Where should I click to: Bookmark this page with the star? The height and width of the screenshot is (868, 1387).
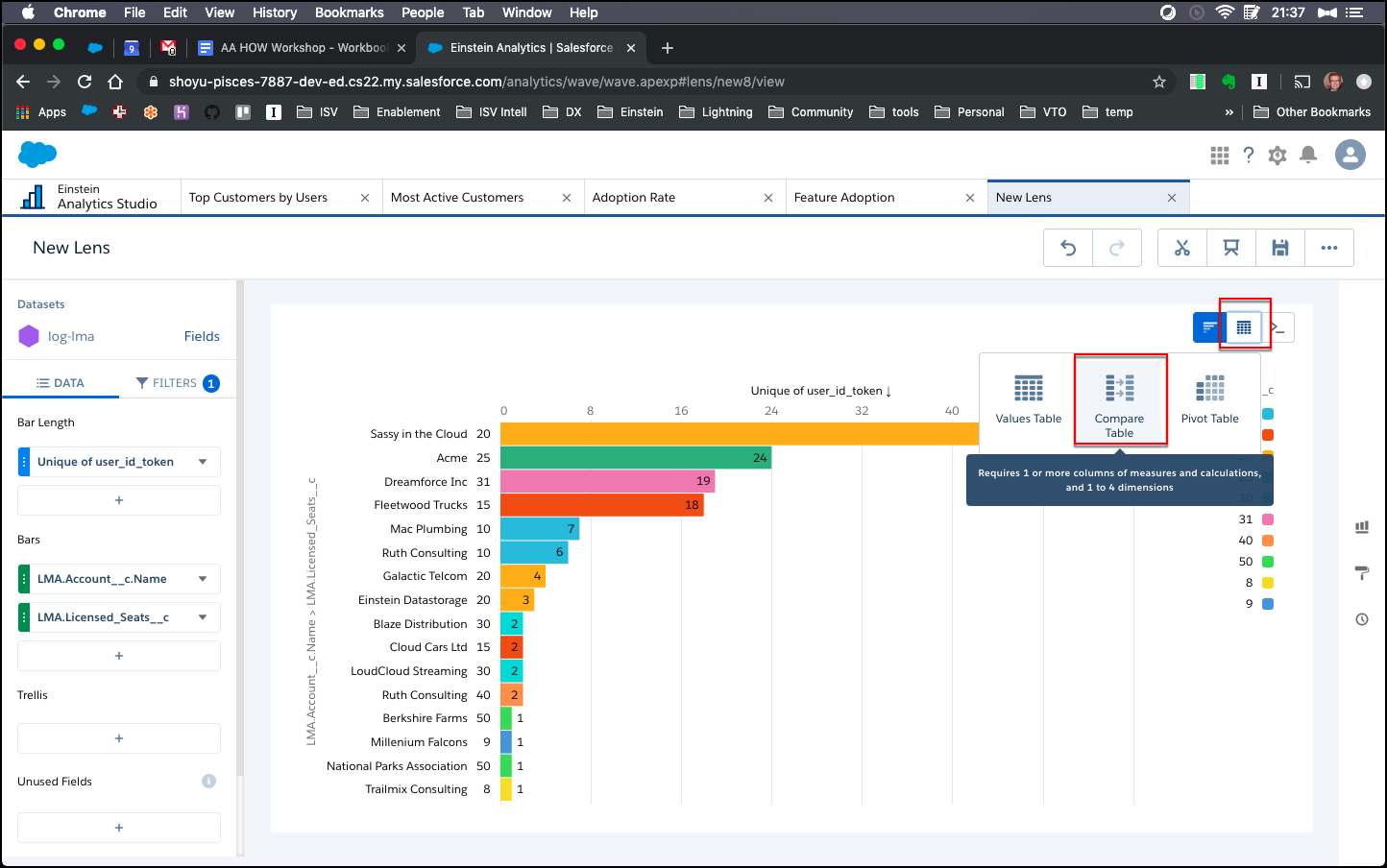click(1159, 82)
